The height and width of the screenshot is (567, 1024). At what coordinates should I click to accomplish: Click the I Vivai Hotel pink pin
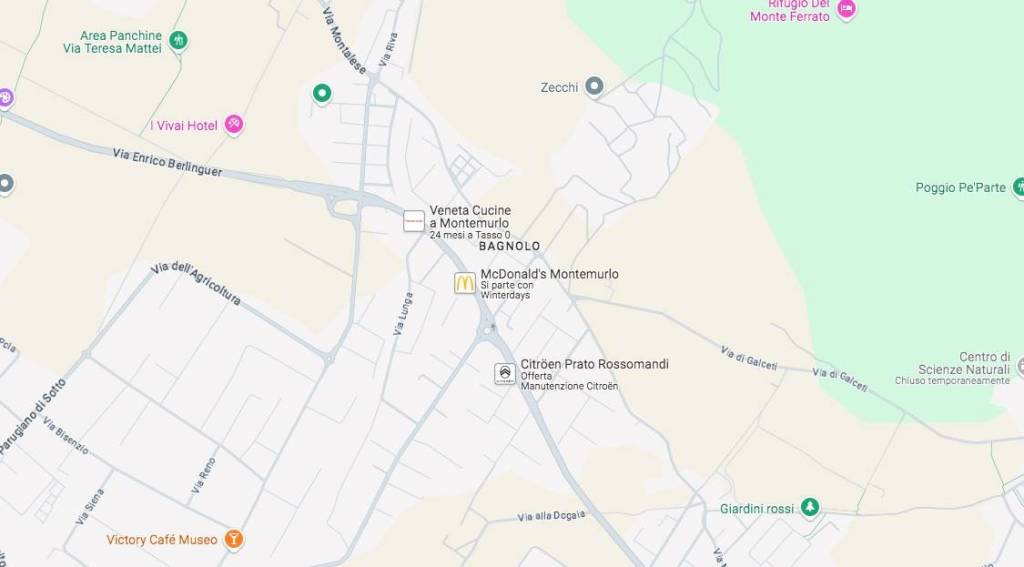(234, 124)
